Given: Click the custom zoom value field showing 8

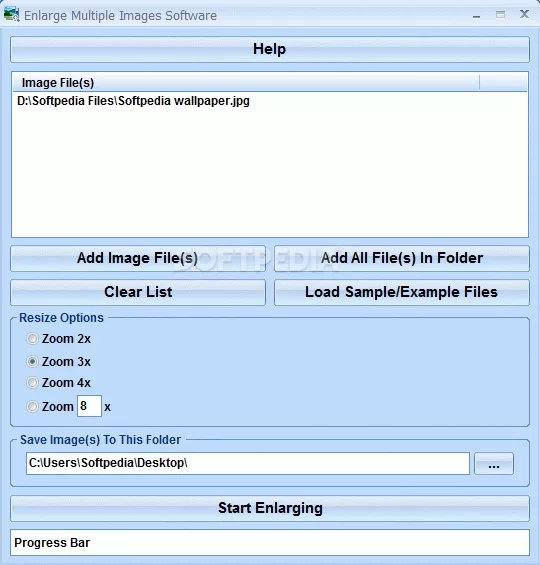Looking at the screenshot, I should click(x=89, y=406).
